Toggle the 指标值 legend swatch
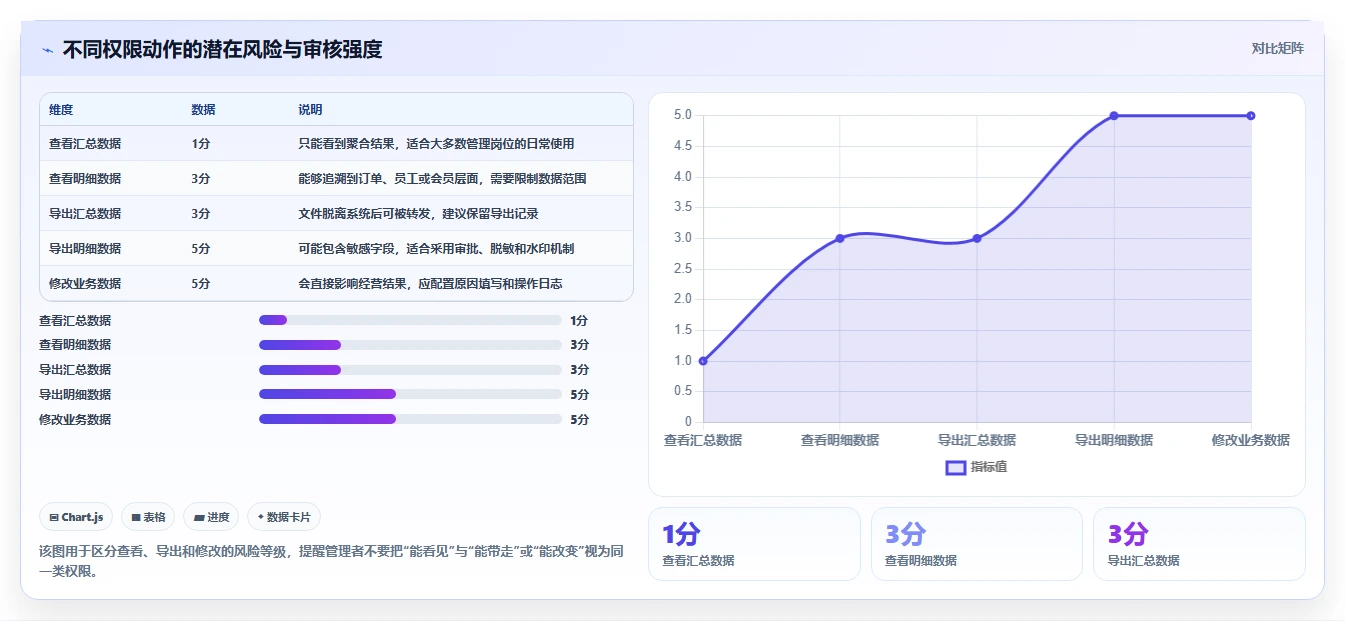1345x621 pixels. 955,467
